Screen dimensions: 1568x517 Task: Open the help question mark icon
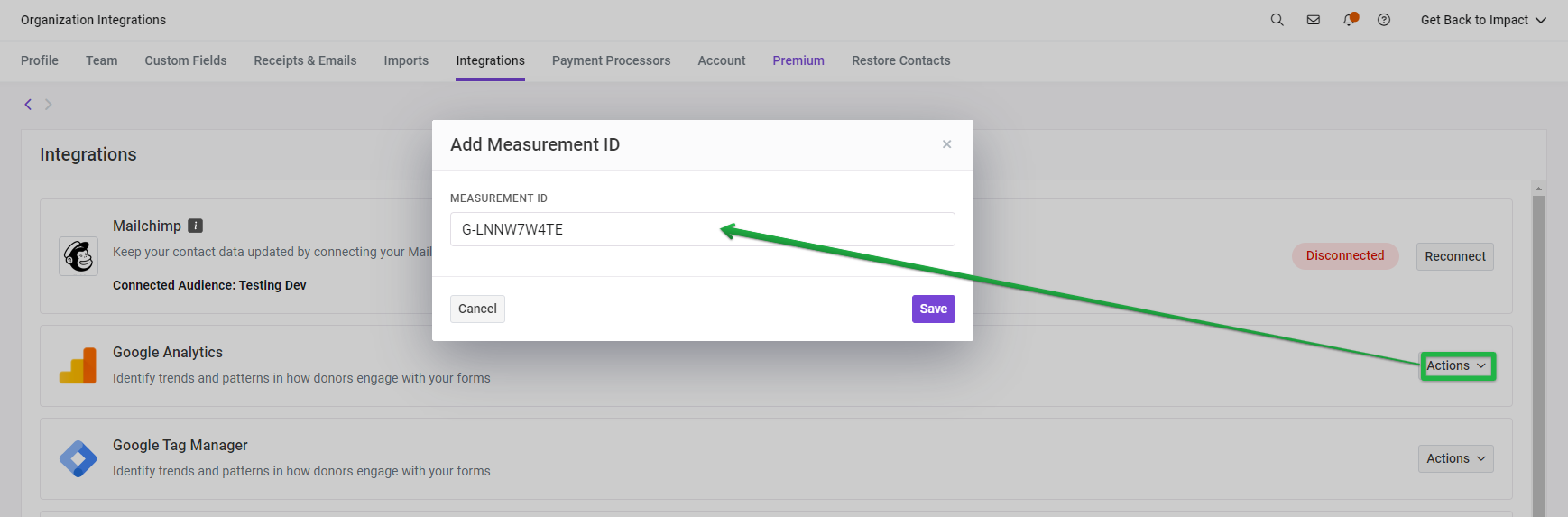pyautogui.click(x=1384, y=20)
